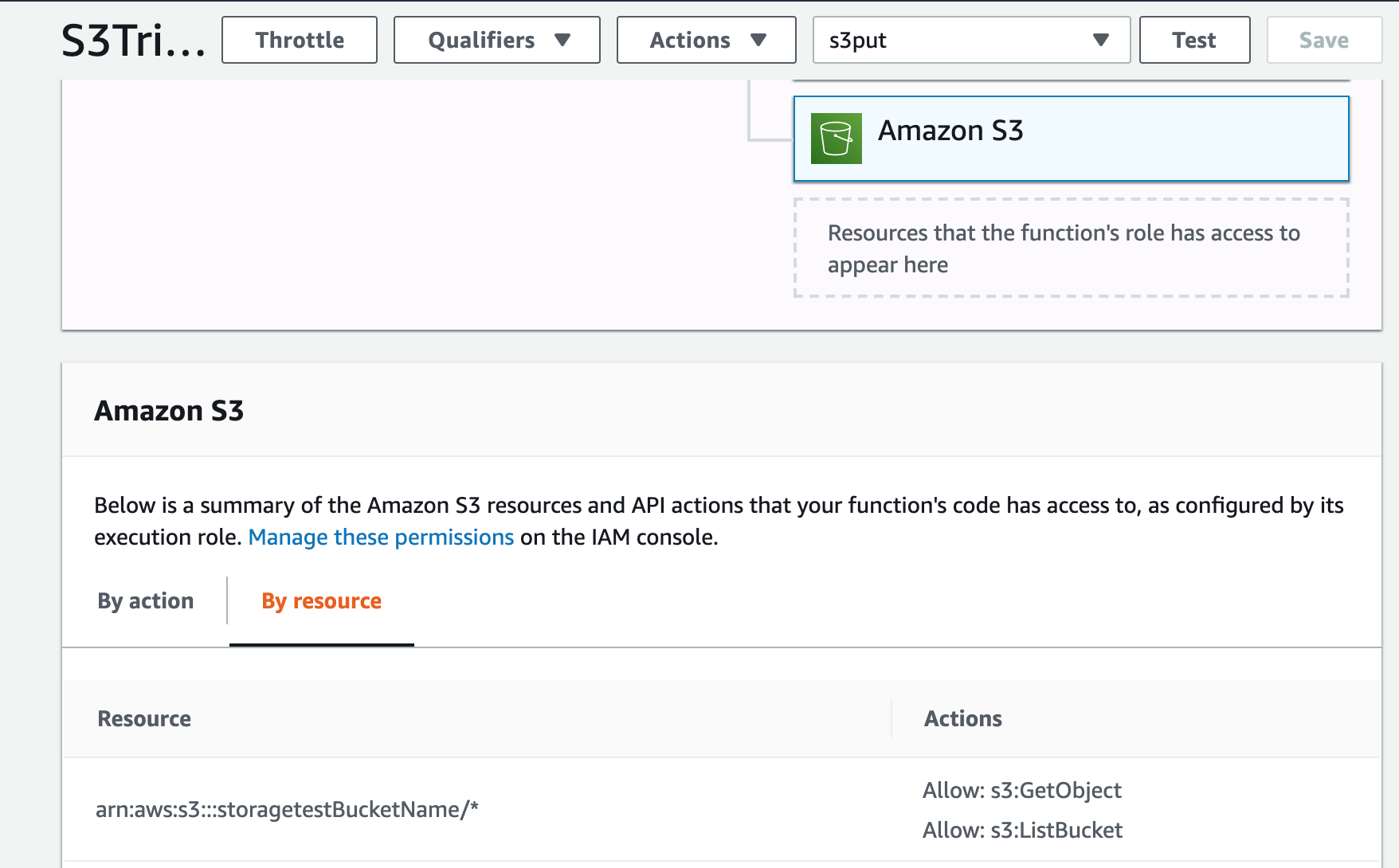Click the Actions column header in table
This screenshot has height=868, width=1399.
coord(962,719)
